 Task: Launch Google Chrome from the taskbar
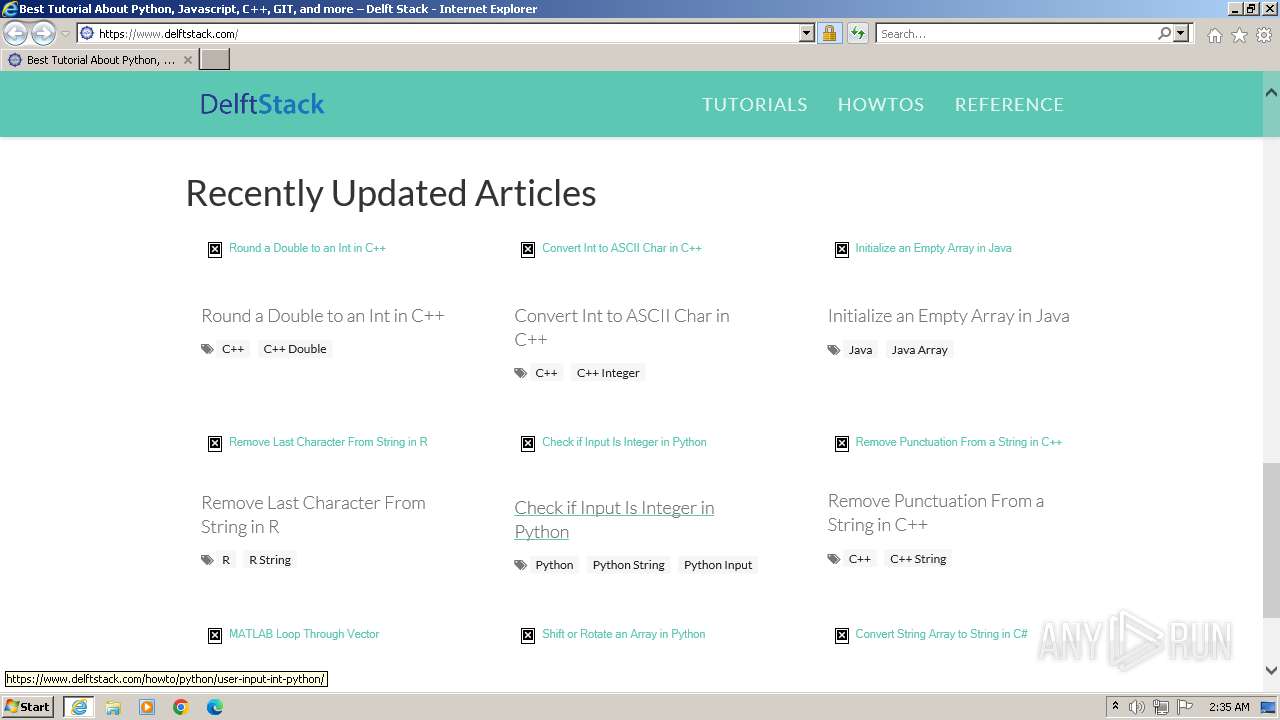tap(181, 707)
